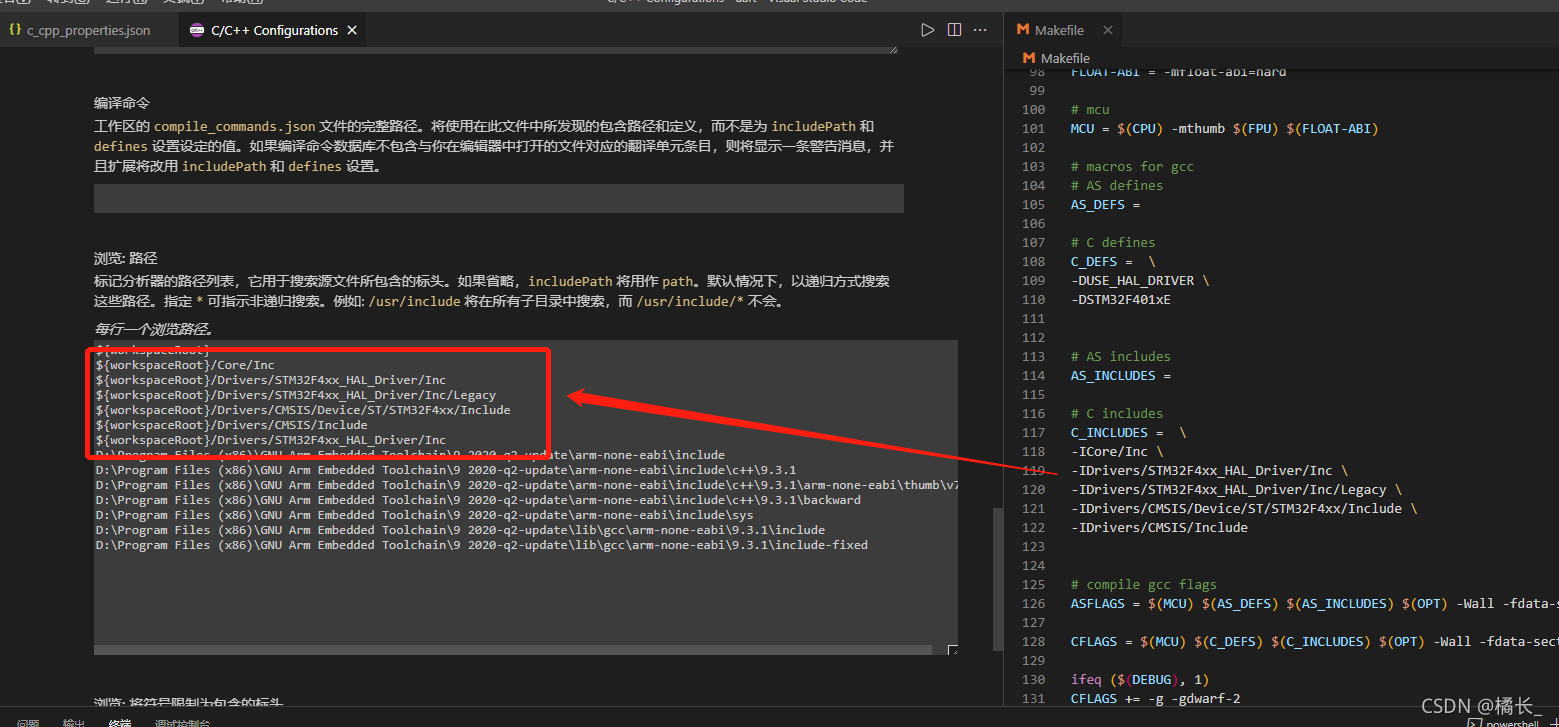Viewport: 1559px width, 727px height.
Task: Click the # compile gcc flags comment
Action: (1143, 584)
